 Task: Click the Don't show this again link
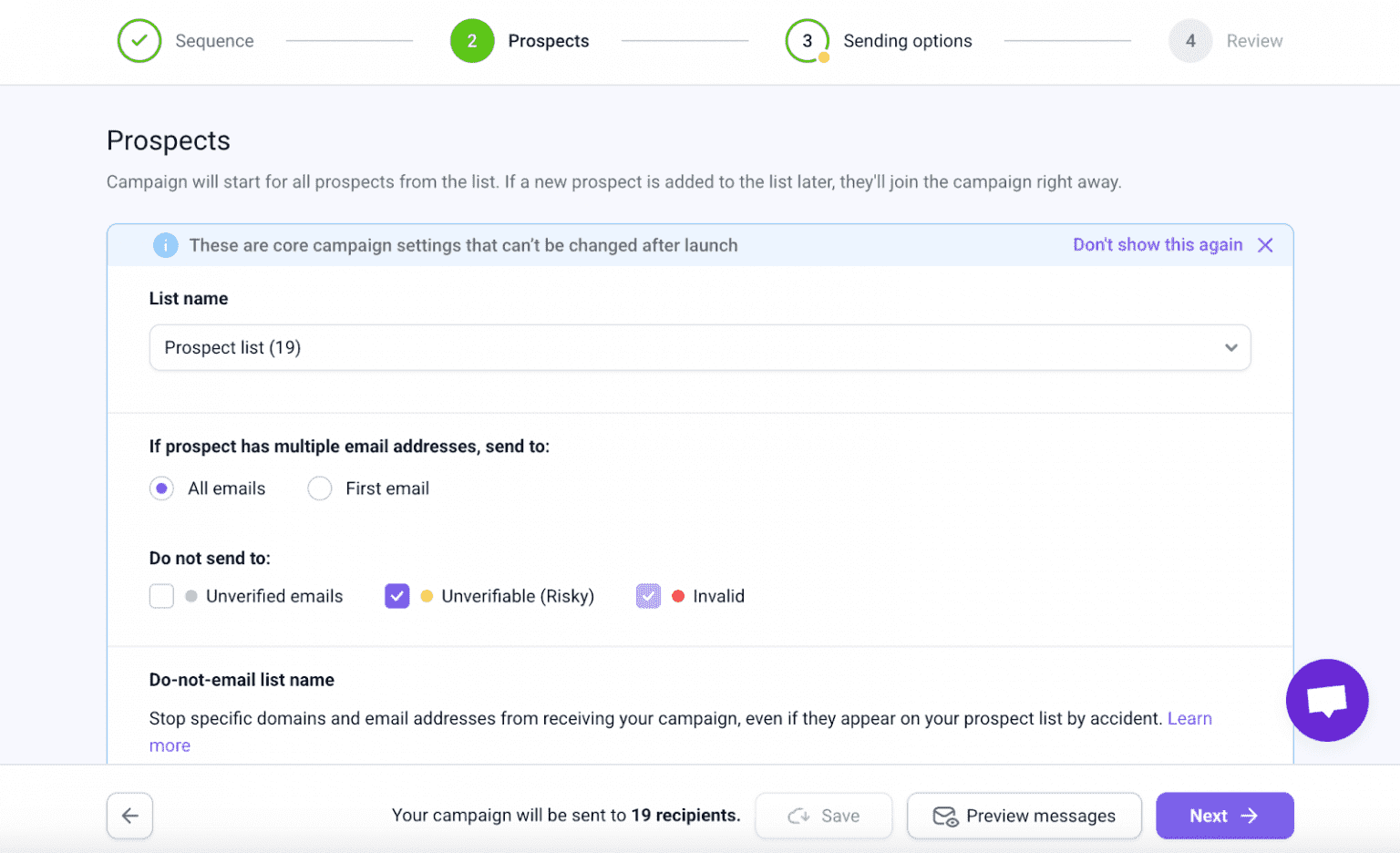tap(1158, 245)
